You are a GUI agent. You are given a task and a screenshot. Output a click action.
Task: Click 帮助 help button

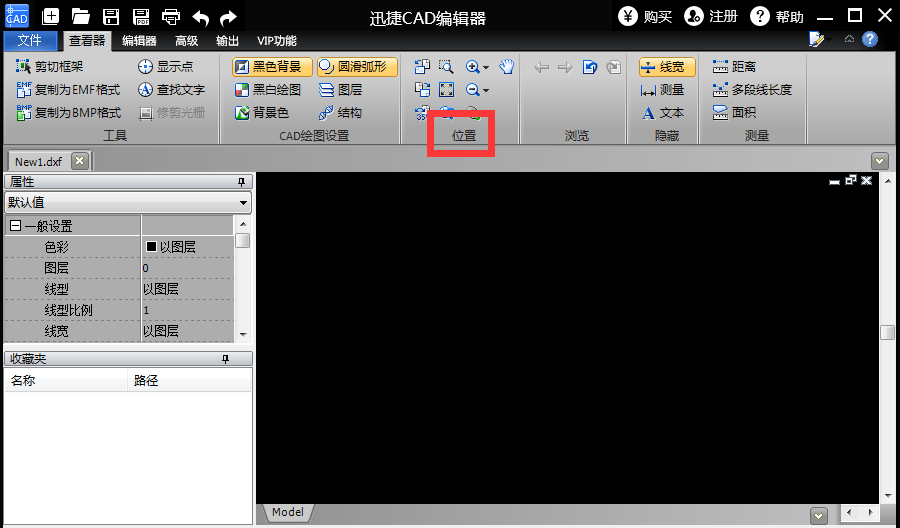click(777, 16)
